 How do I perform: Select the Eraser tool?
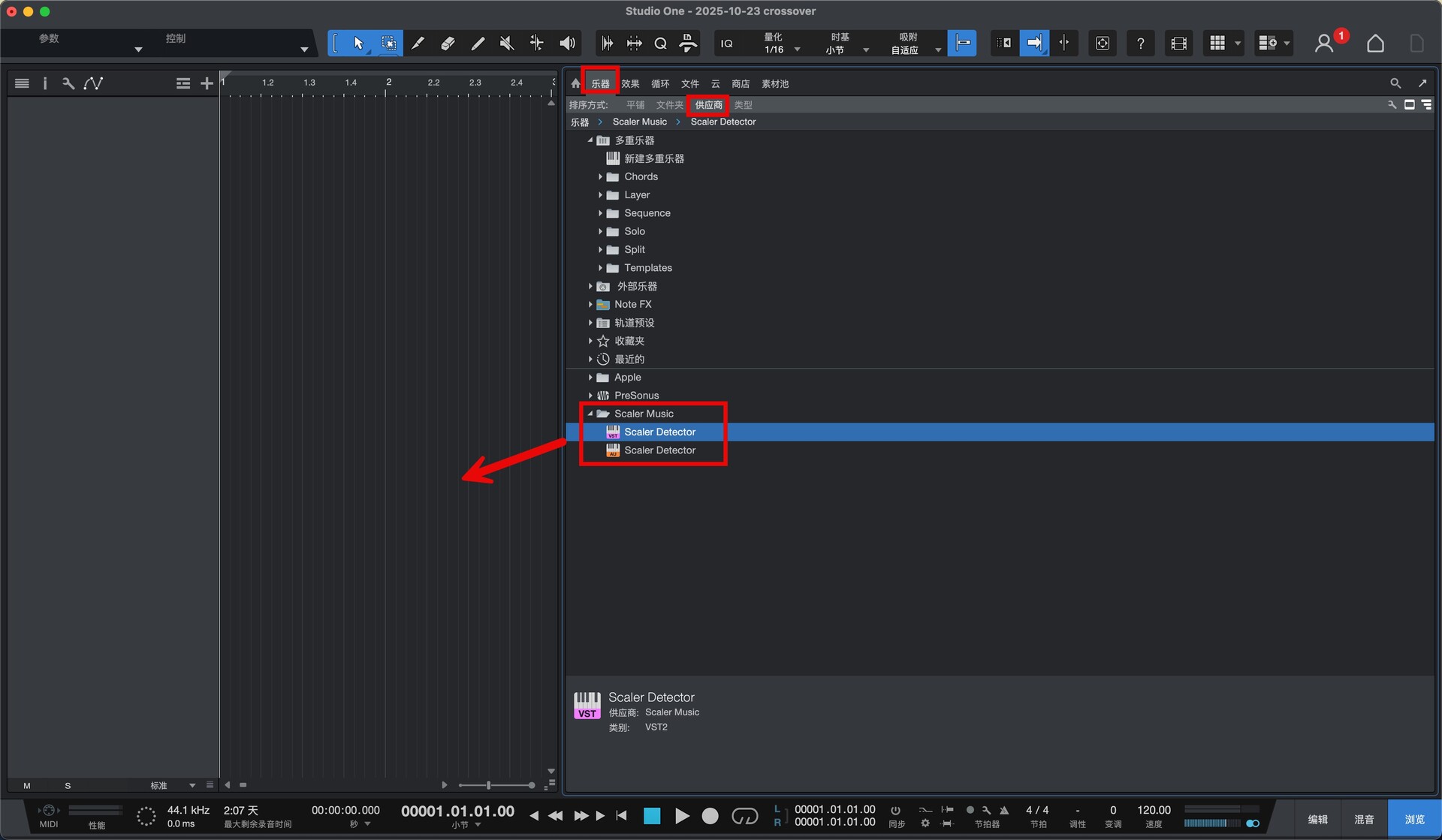[x=448, y=44]
